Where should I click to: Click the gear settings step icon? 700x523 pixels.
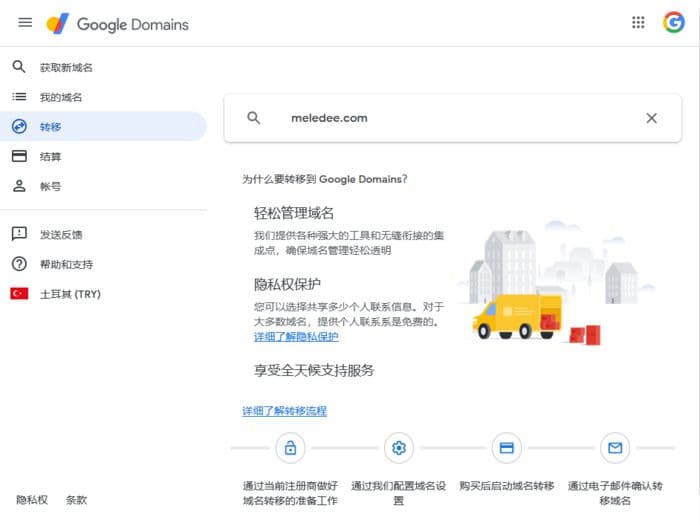point(399,448)
